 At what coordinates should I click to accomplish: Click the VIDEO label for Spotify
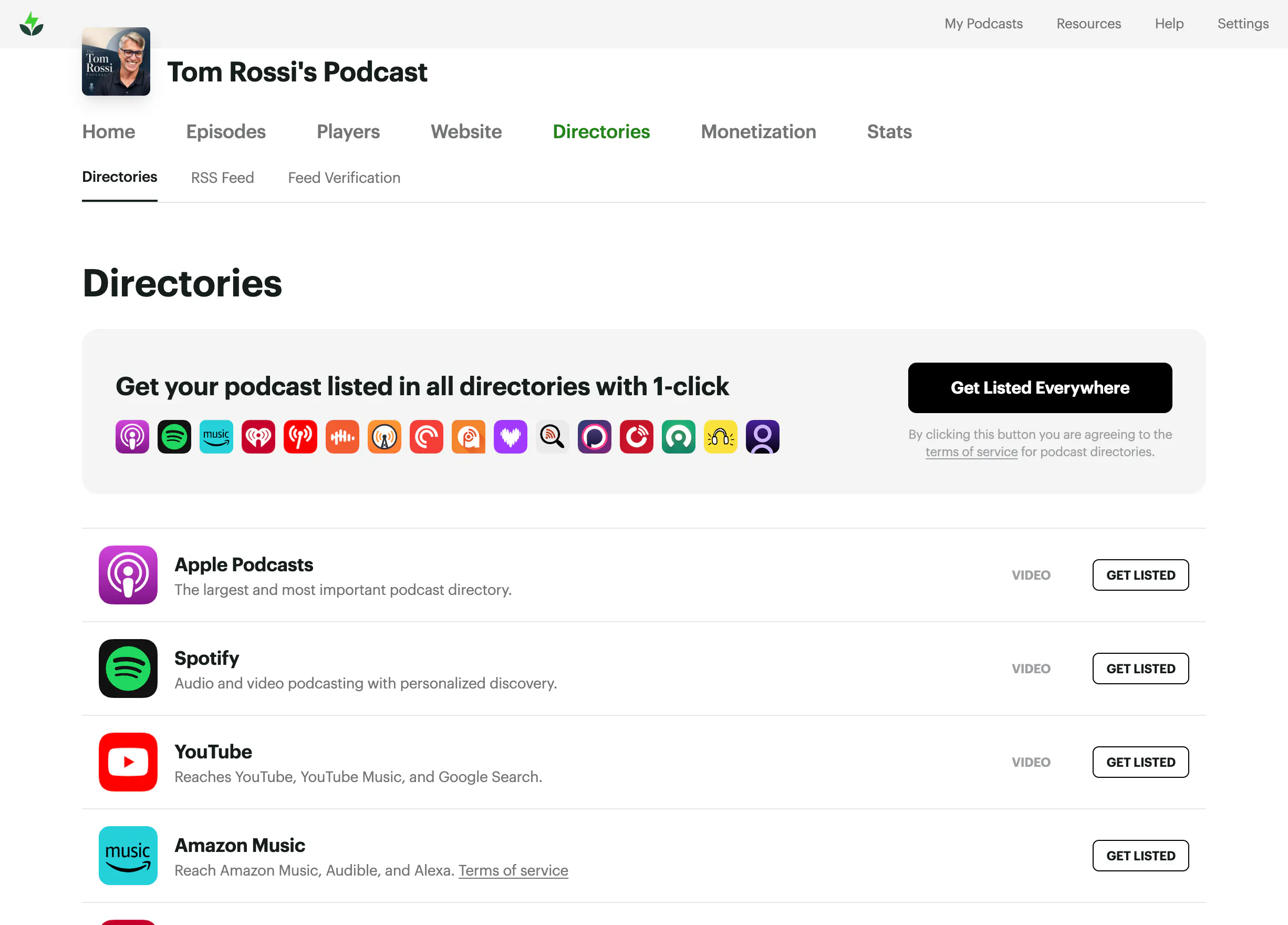coord(1031,669)
